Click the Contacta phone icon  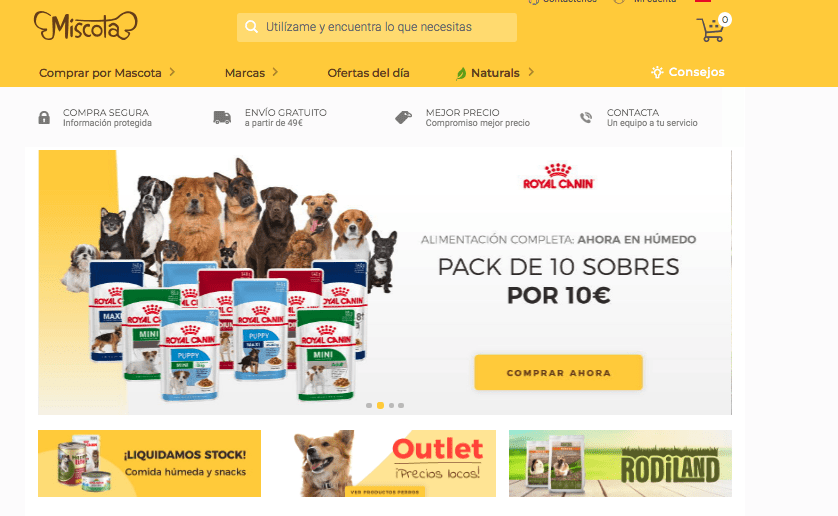[586, 117]
